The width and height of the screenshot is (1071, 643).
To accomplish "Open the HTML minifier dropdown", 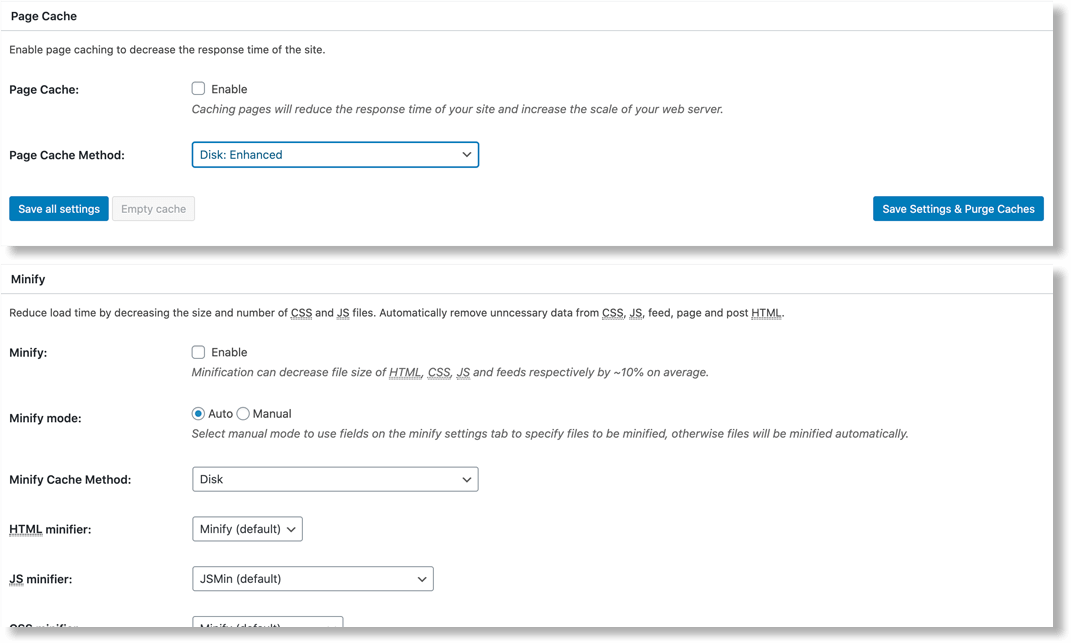I will coord(247,528).
